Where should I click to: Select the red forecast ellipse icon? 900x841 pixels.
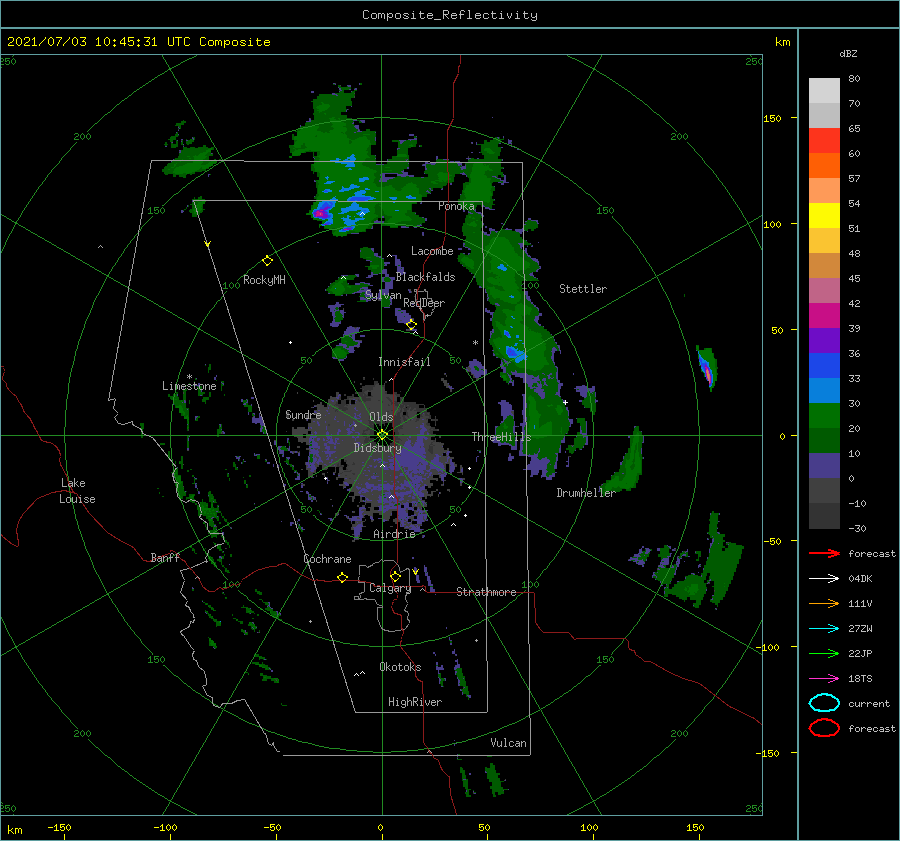pyautogui.click(x=824, y=728)
